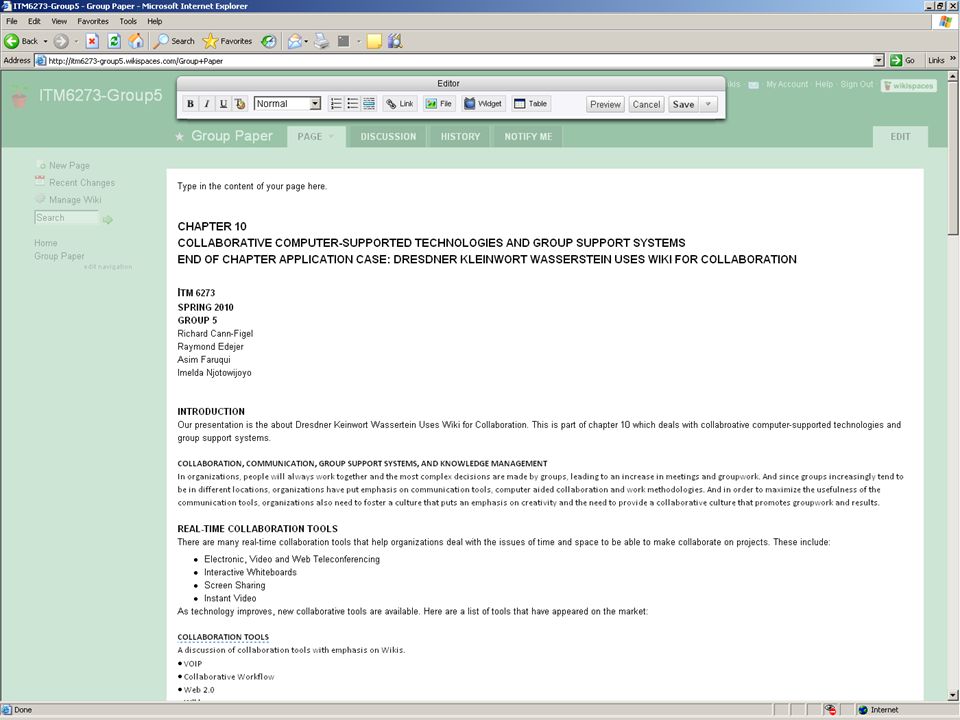The width and height of the screenshot is (960, 720).
Task: Click the Go button beside address bar
Action: pyautogui.click(x=902, y=60)
